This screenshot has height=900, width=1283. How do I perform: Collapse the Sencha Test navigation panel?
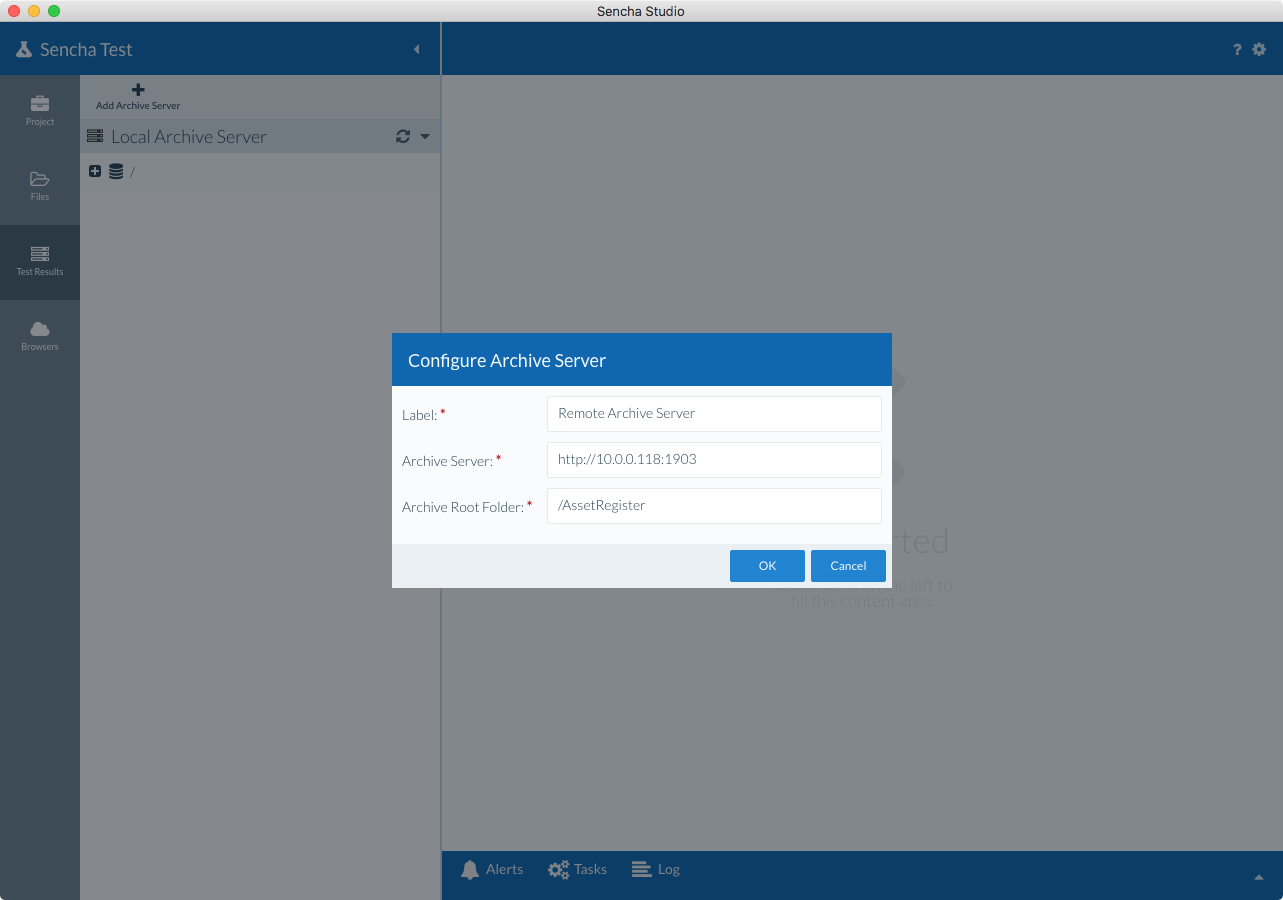click(417, 48)
